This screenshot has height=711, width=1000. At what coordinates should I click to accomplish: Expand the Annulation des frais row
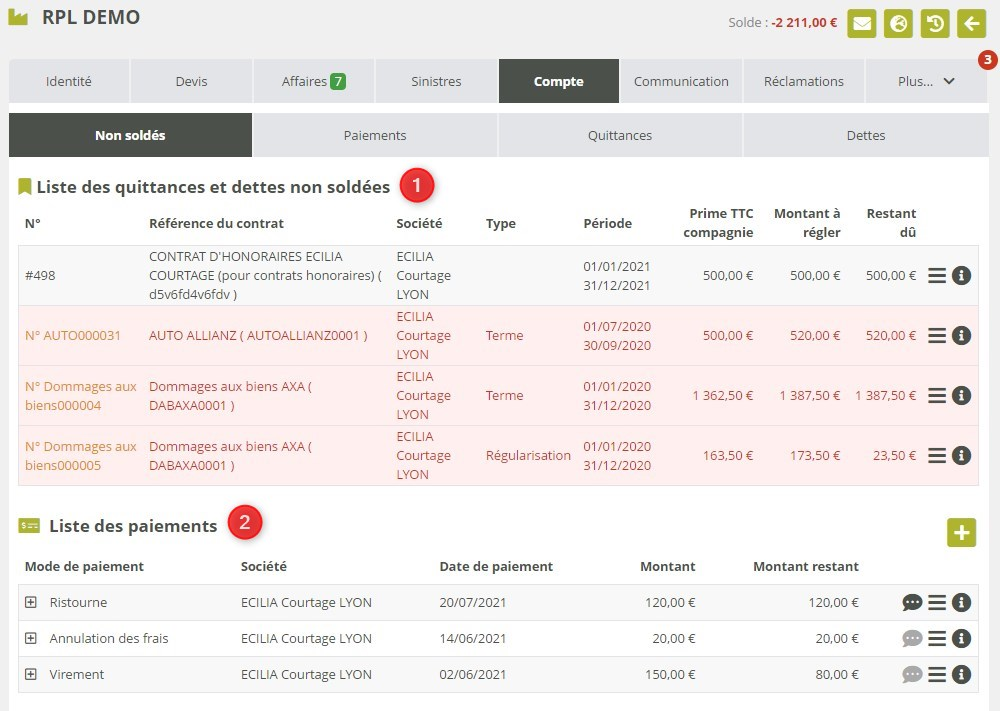tap(31, 638)
